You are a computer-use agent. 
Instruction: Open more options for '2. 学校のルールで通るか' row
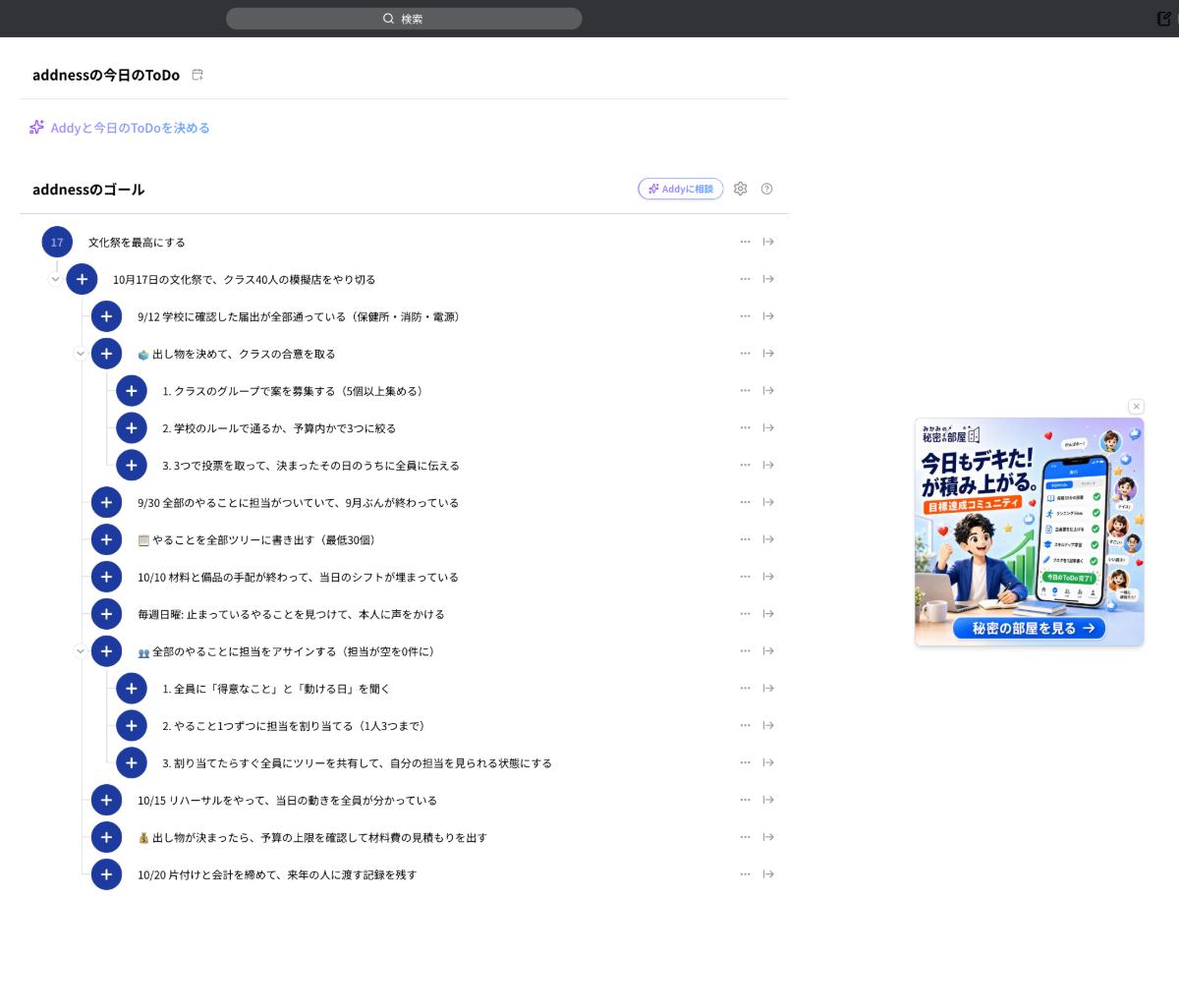[745, 427]
